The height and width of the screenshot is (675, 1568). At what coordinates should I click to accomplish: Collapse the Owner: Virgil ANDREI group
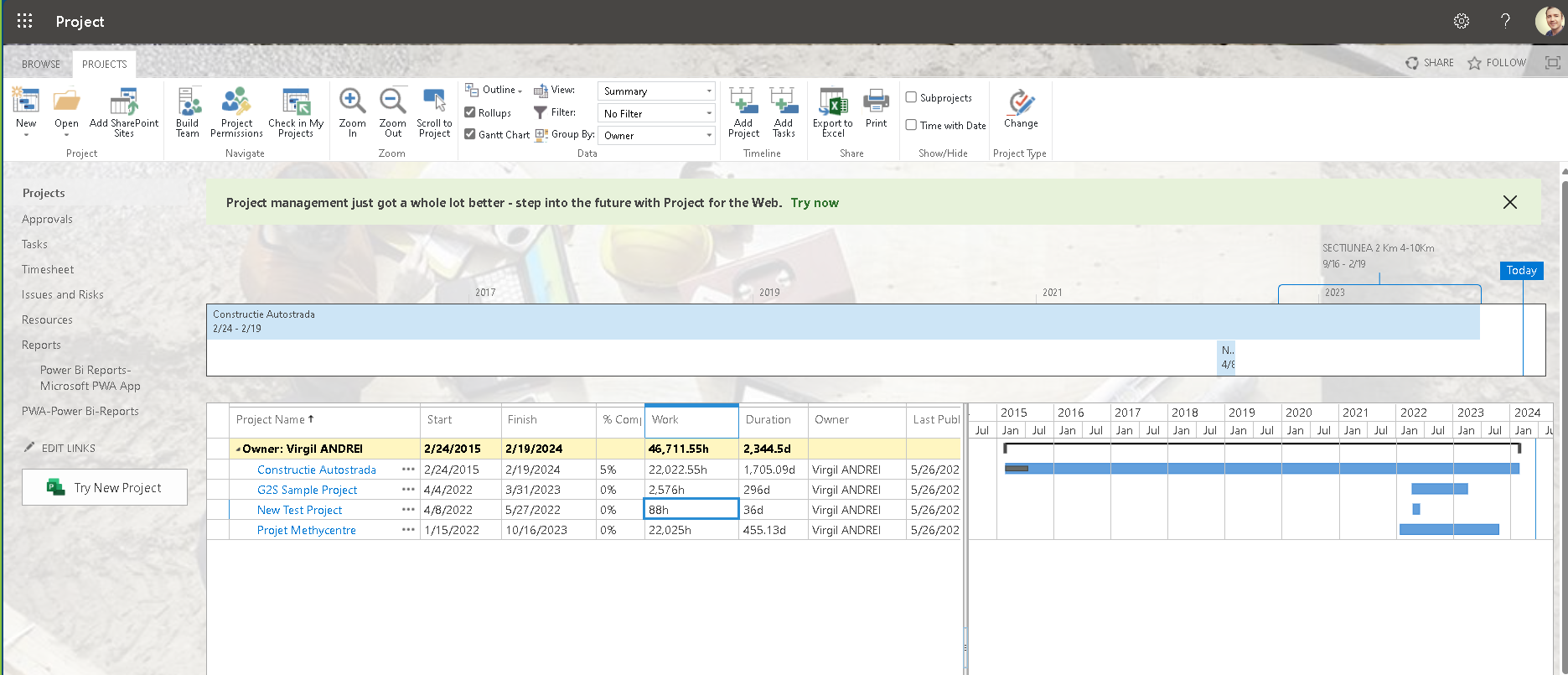click(x=238, y=449)
